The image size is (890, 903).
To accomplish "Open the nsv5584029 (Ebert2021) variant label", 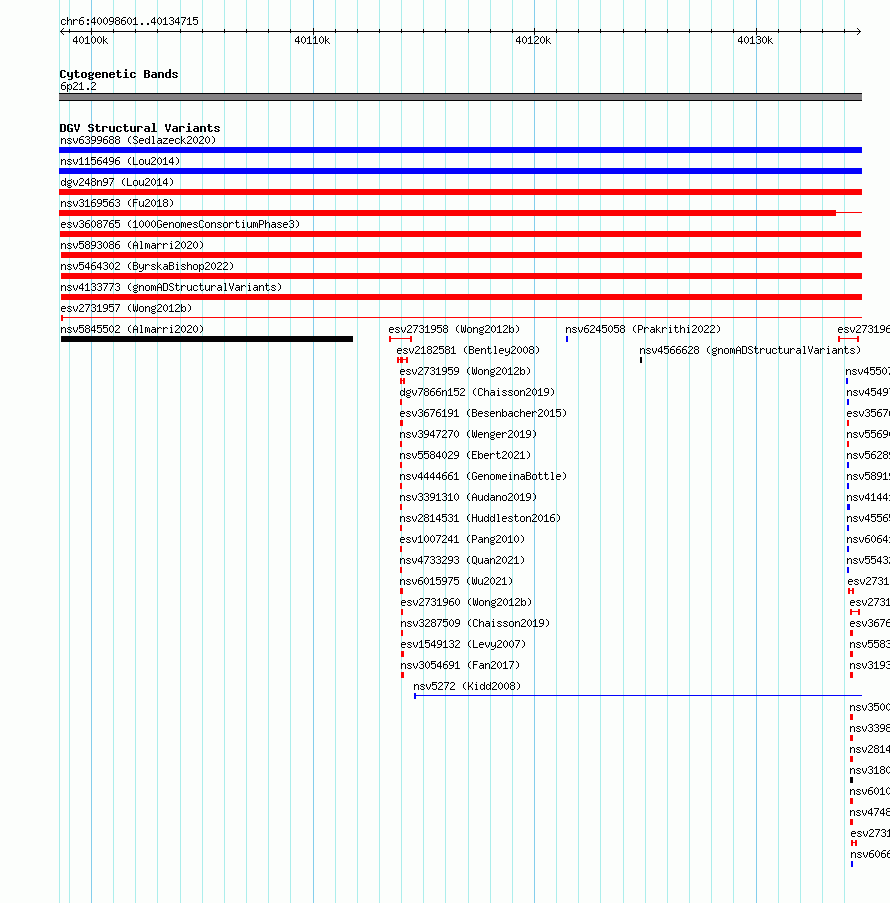I will coord(465,456).
